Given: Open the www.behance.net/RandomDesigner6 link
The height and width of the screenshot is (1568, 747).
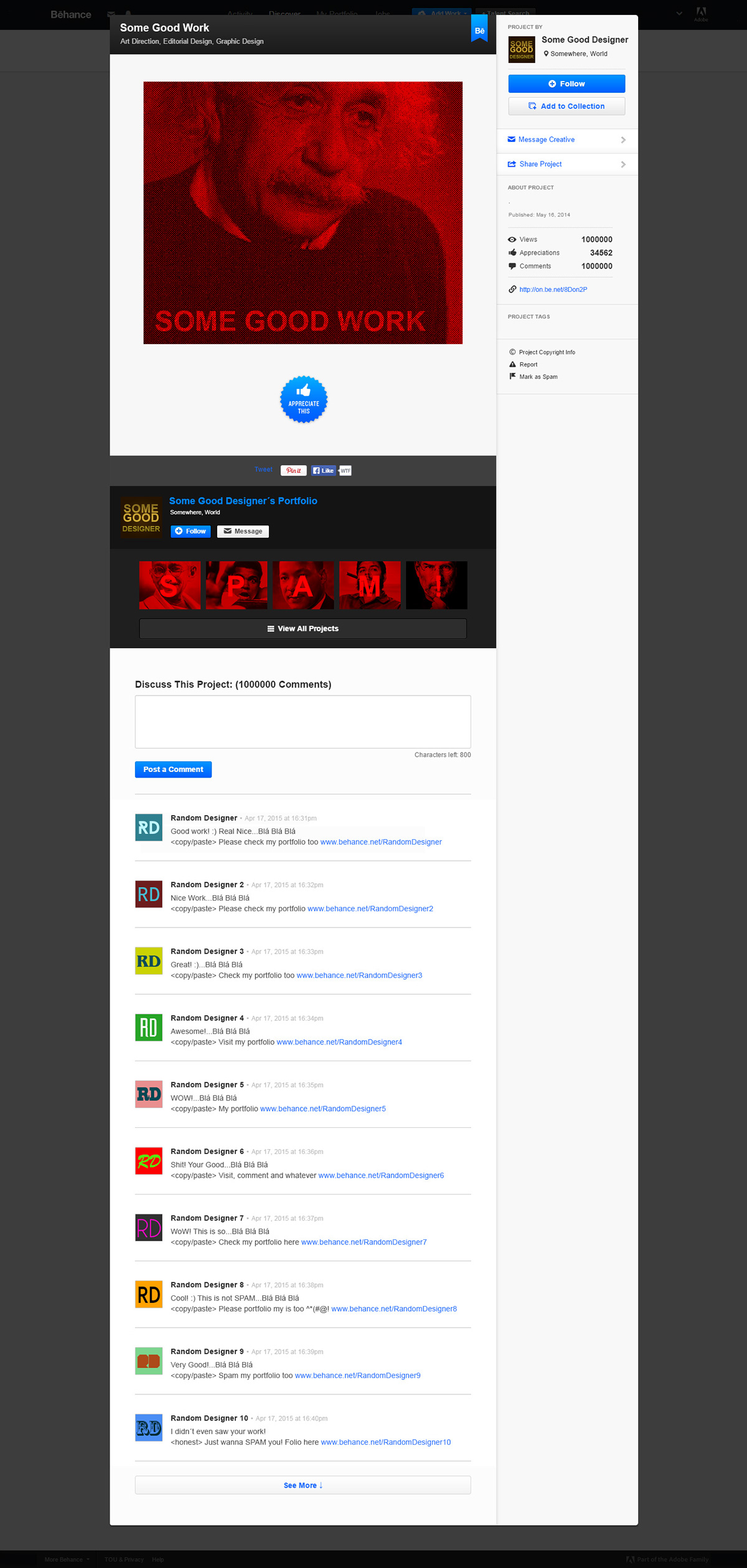Looking at the screenshot, I should (x=381, y=1175).
